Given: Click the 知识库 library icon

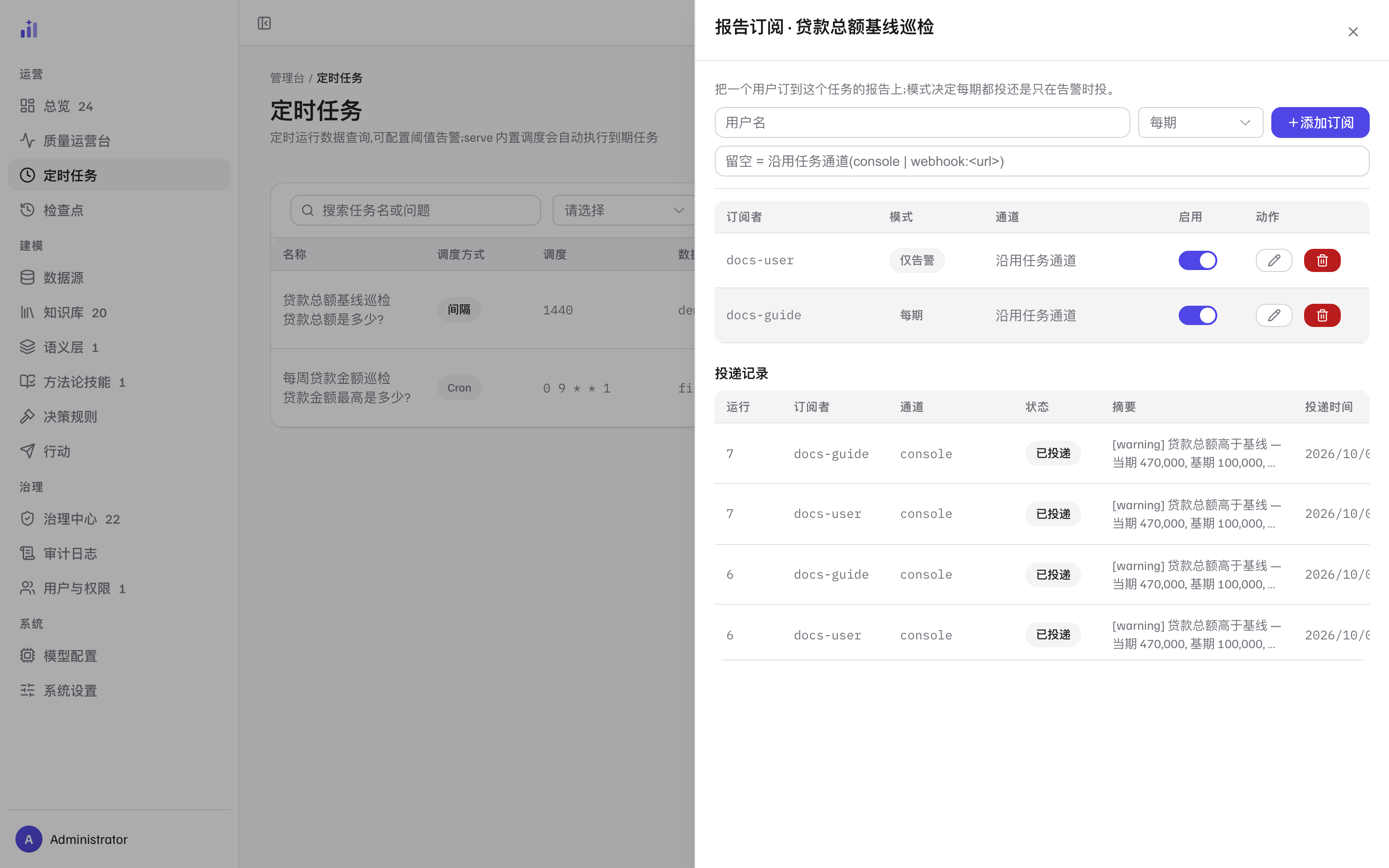Looking at the screenshot, I should [27, 312].
